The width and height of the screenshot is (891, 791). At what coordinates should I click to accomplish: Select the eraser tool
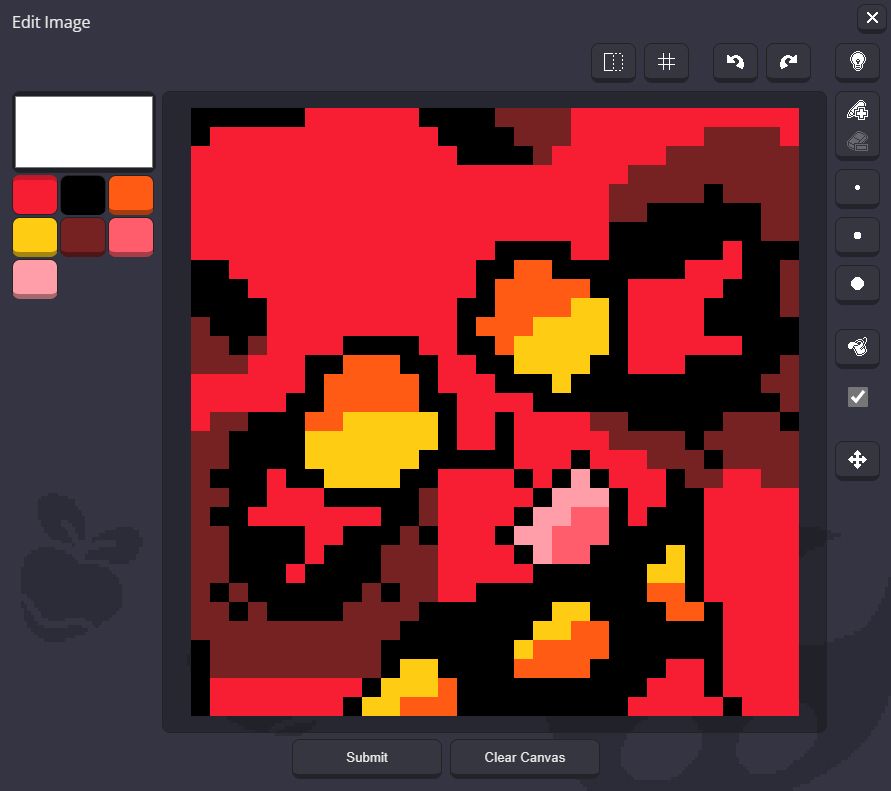coord(857,141)
